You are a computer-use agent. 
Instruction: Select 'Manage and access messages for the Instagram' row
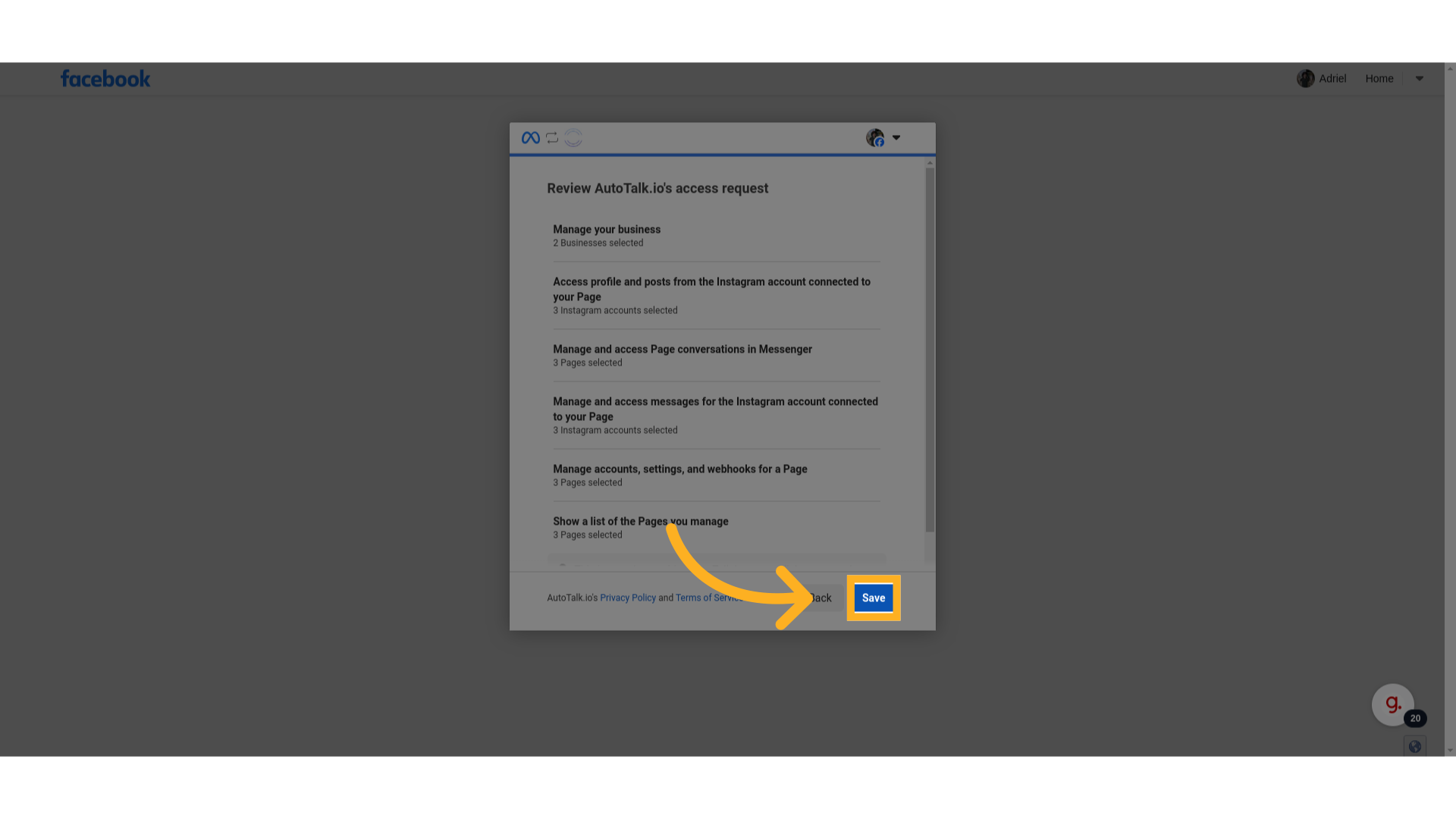pyautogui.click(x=717, y=415)
